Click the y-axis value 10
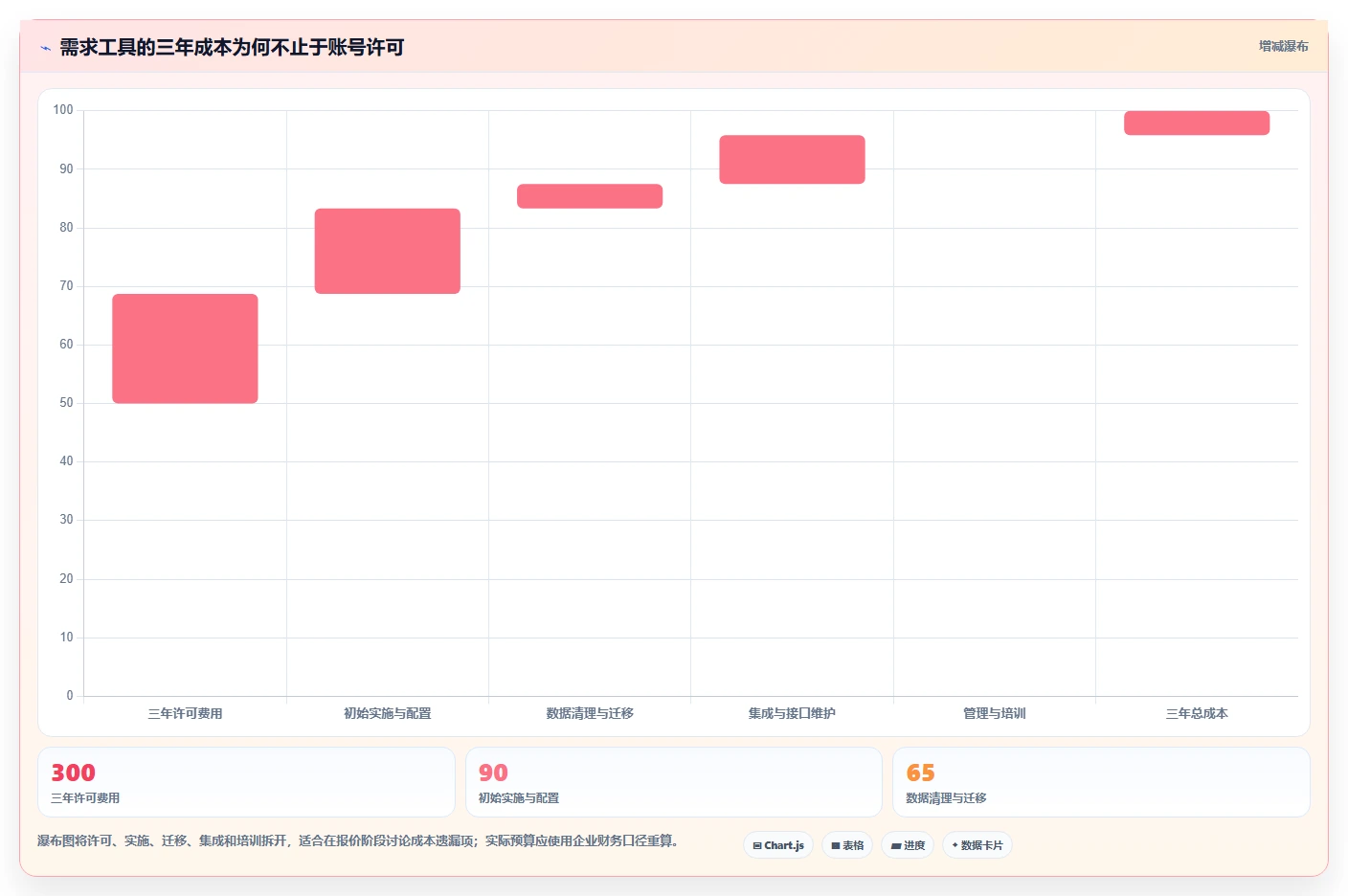The width and height of the screenshot is (1348, 896). pos(66,637)
